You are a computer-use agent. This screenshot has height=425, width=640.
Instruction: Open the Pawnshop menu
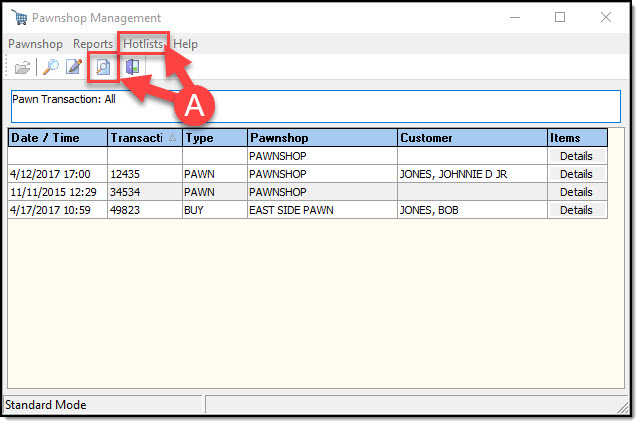pos(35,44)
